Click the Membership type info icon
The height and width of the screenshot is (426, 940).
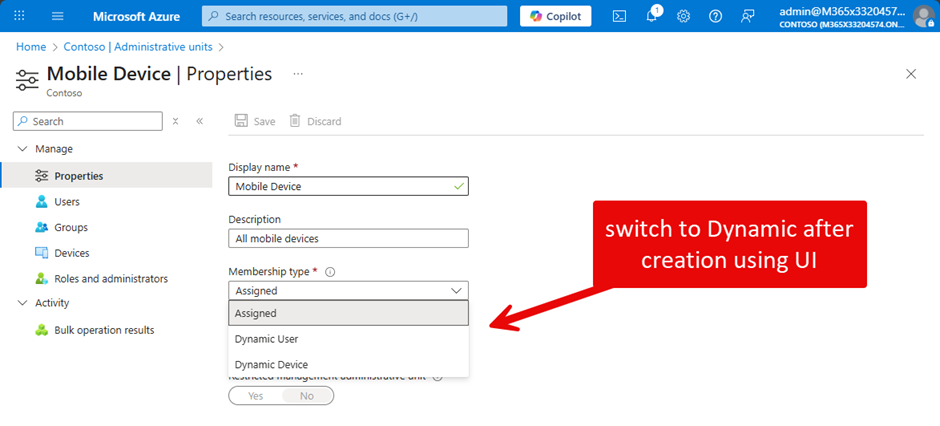[330, 272]
